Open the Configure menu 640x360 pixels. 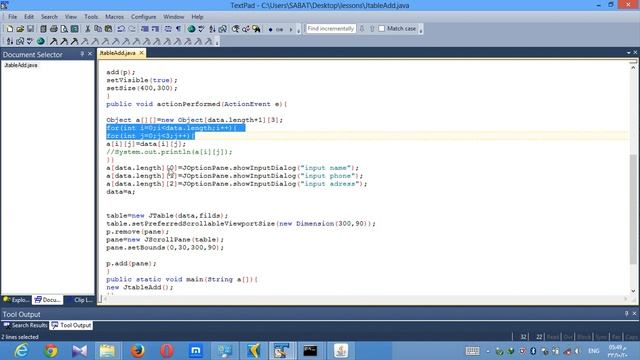pyautogui.click(x=143, y=17)
